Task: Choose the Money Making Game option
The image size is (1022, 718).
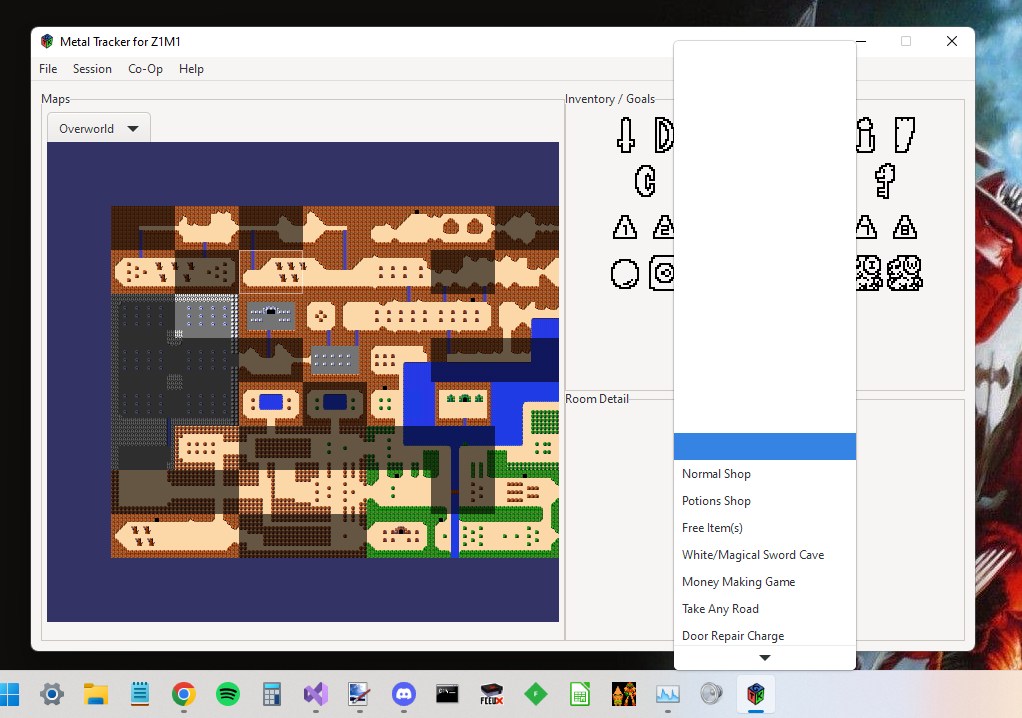Action: click(x=738, y=581)
